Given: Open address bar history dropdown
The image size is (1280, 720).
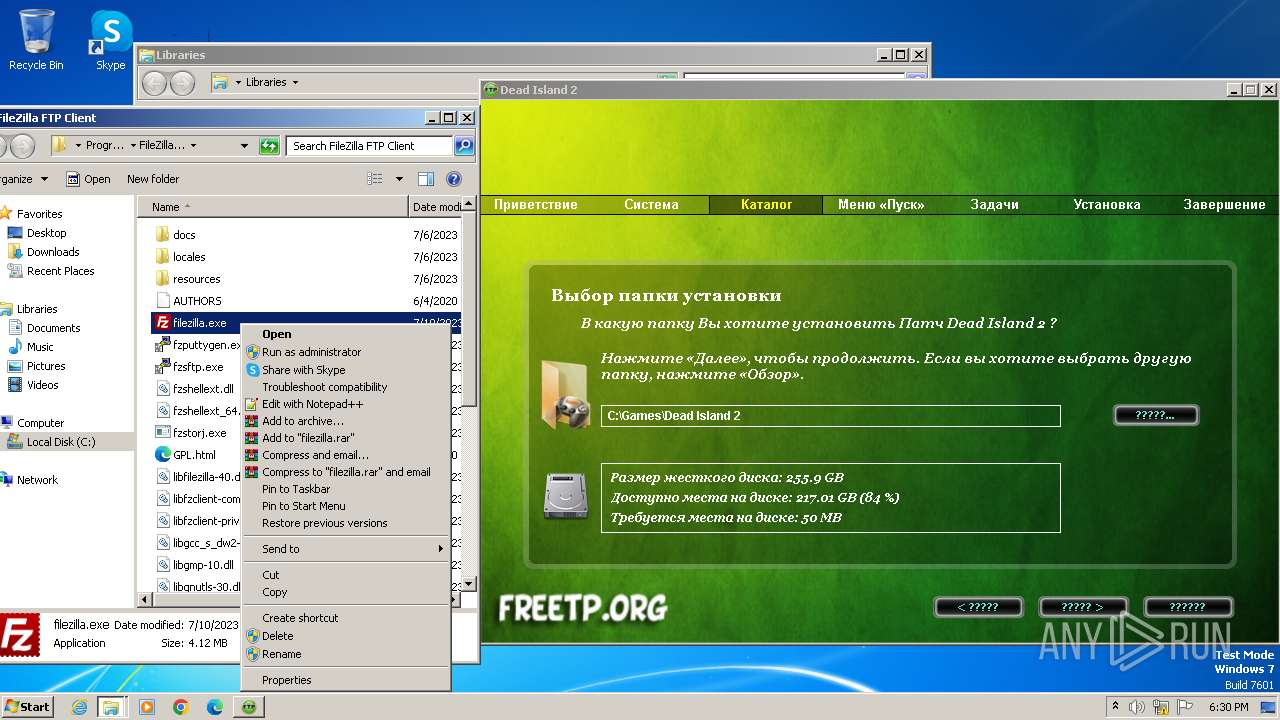Looking at the screenshot, I should click(x=244, y=146).
